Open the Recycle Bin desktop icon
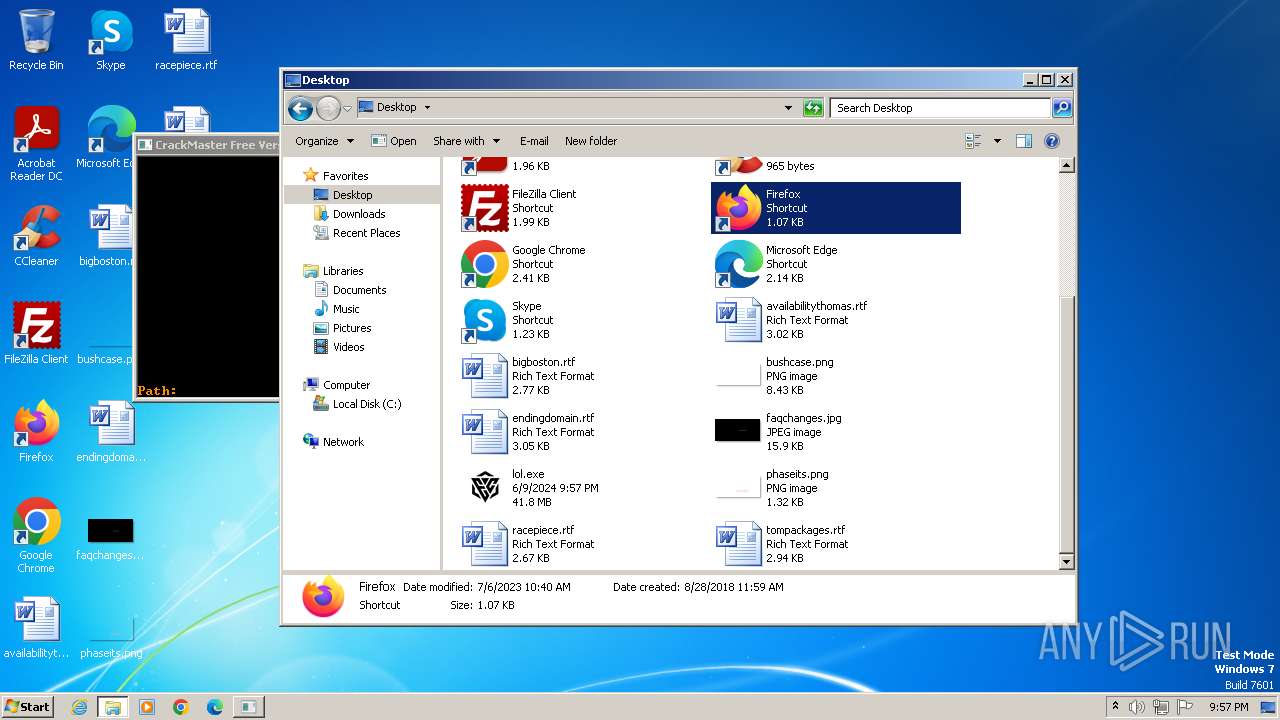 pyautogui.click(x=36, y=40)
